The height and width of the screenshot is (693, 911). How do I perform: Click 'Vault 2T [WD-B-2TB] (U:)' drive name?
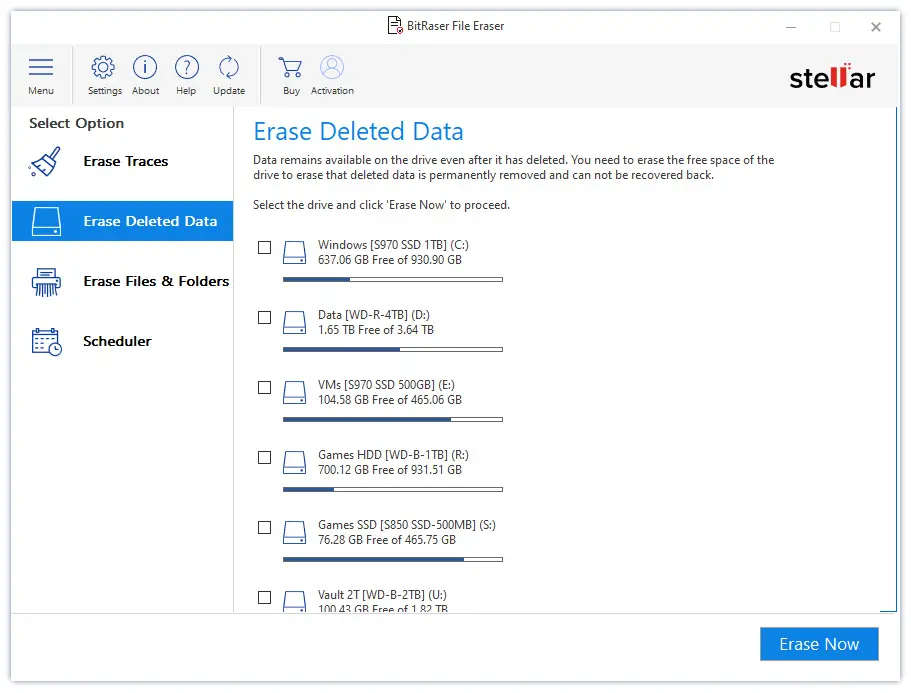382,595
